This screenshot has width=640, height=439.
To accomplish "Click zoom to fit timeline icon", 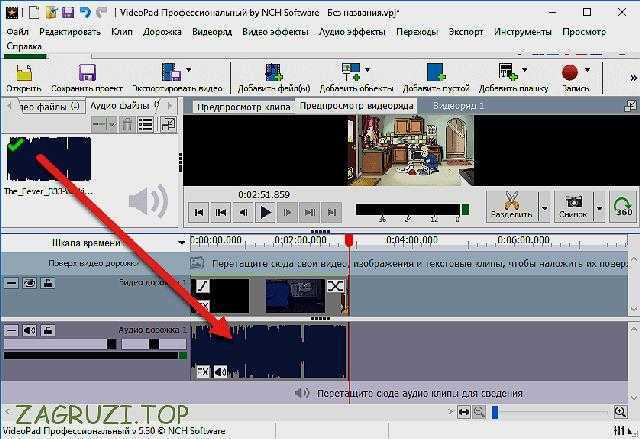I will pyautogui.click(x=464, y=412).
